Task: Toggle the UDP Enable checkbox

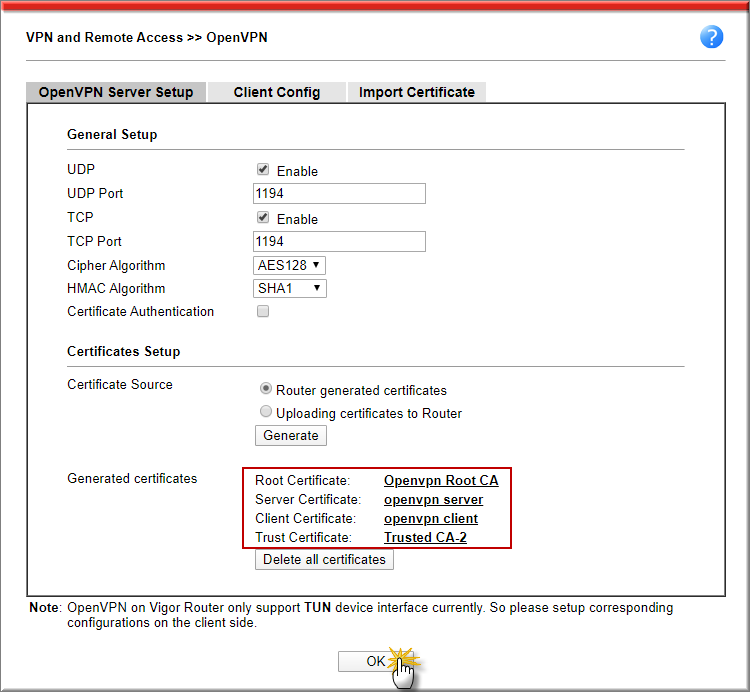Action: 263,169
